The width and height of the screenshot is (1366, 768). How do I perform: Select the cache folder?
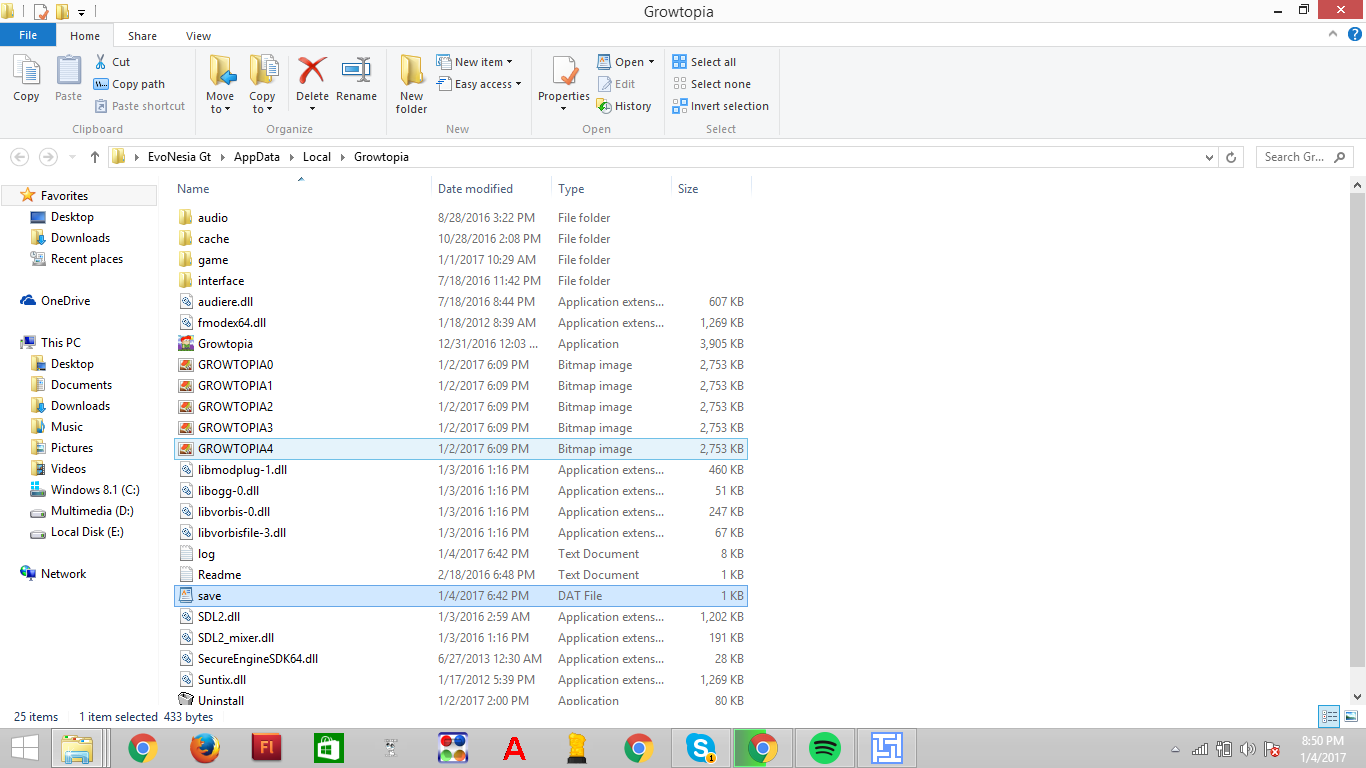tap(461, 239)
